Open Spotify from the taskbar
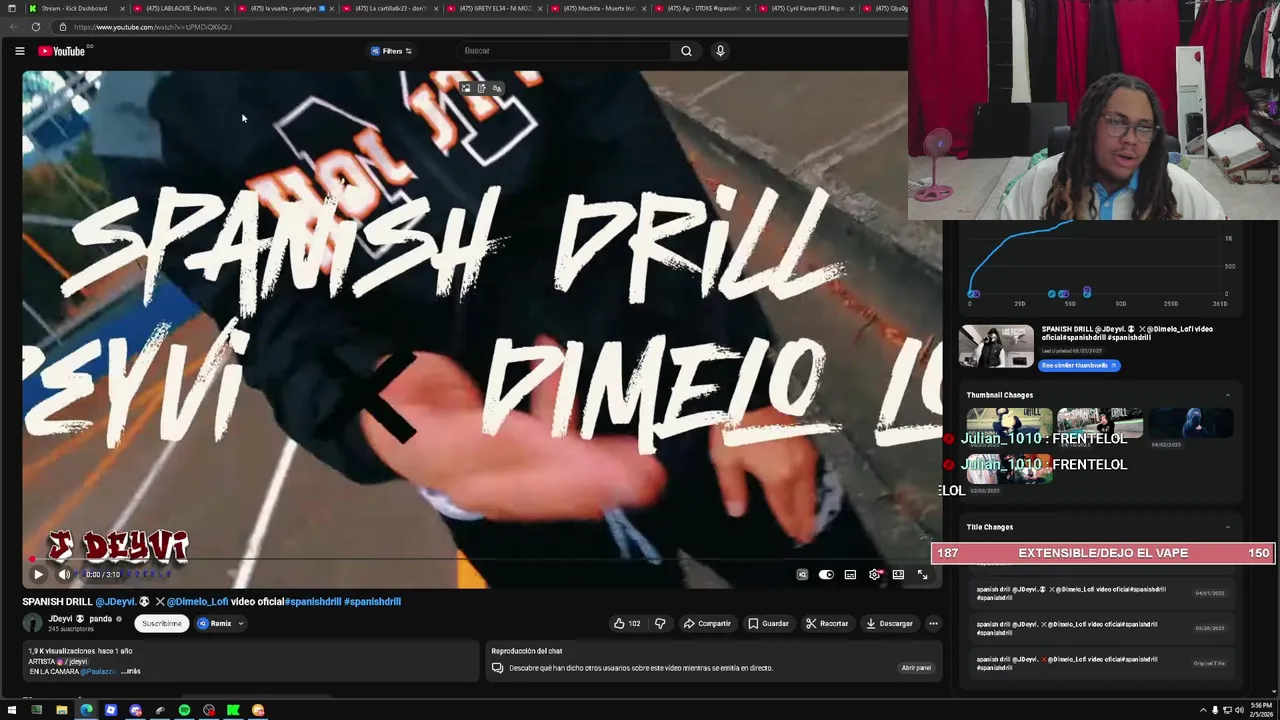 (x=184, y=710)
